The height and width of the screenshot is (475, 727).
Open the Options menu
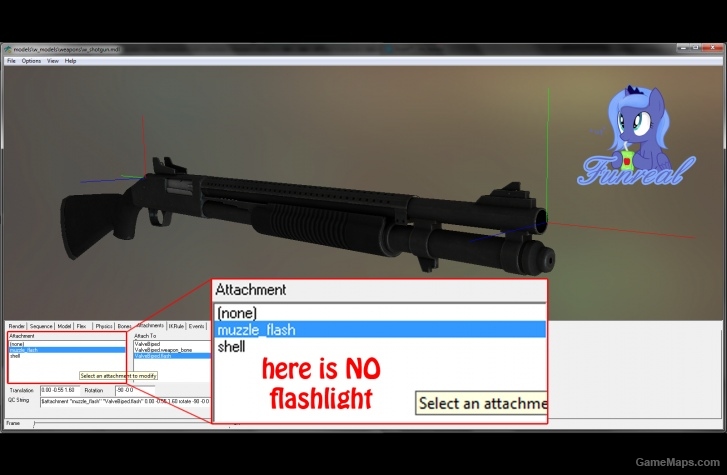click(x=31, y=61)
